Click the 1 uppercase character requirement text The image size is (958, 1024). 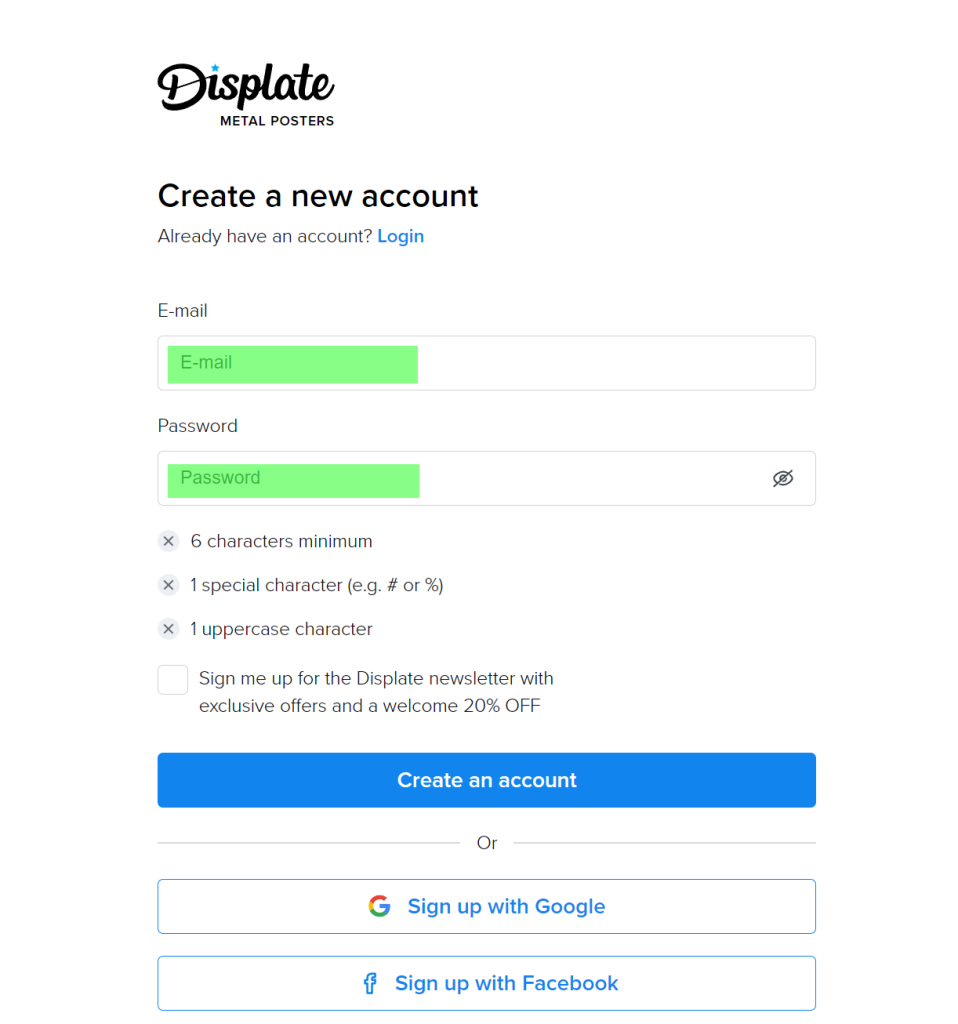coord(281,629)
